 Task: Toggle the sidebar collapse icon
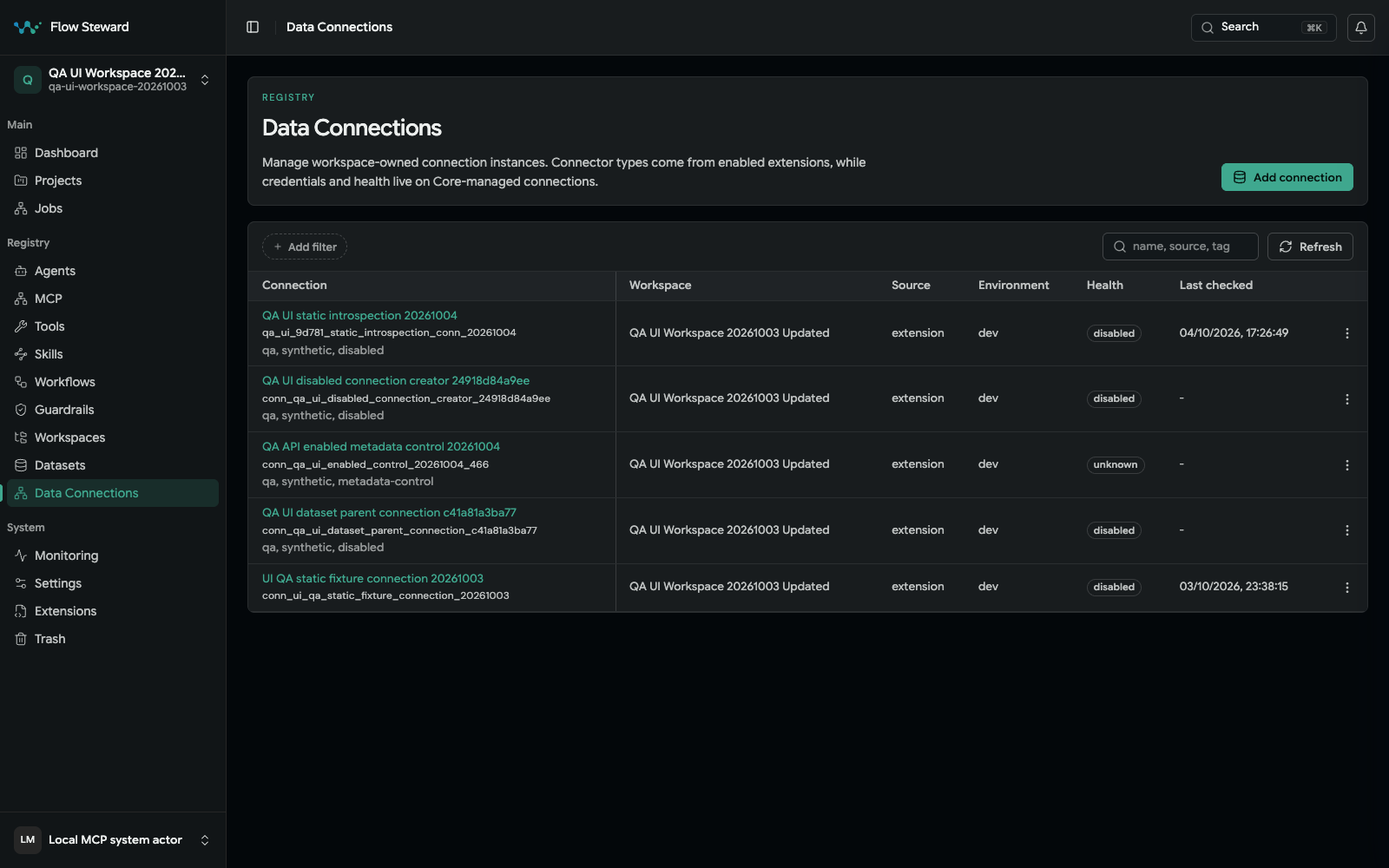253,27
